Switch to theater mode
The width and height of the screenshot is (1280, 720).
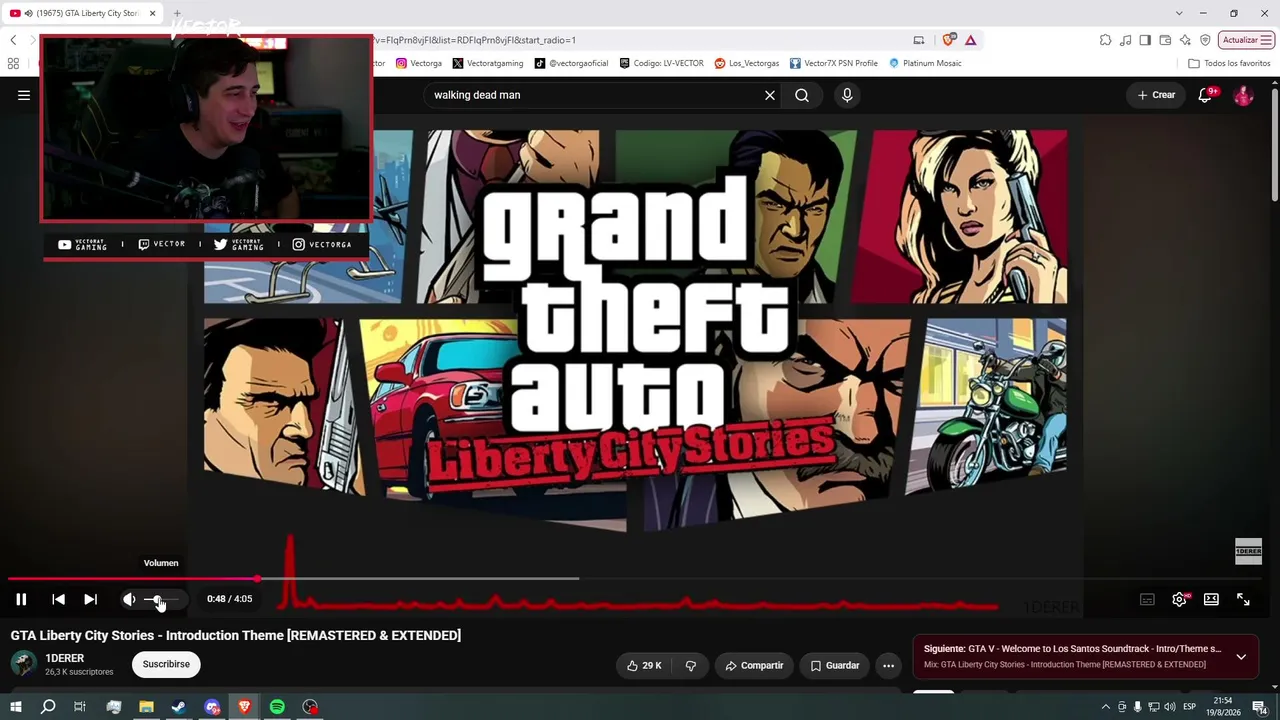click(1211, 599)
